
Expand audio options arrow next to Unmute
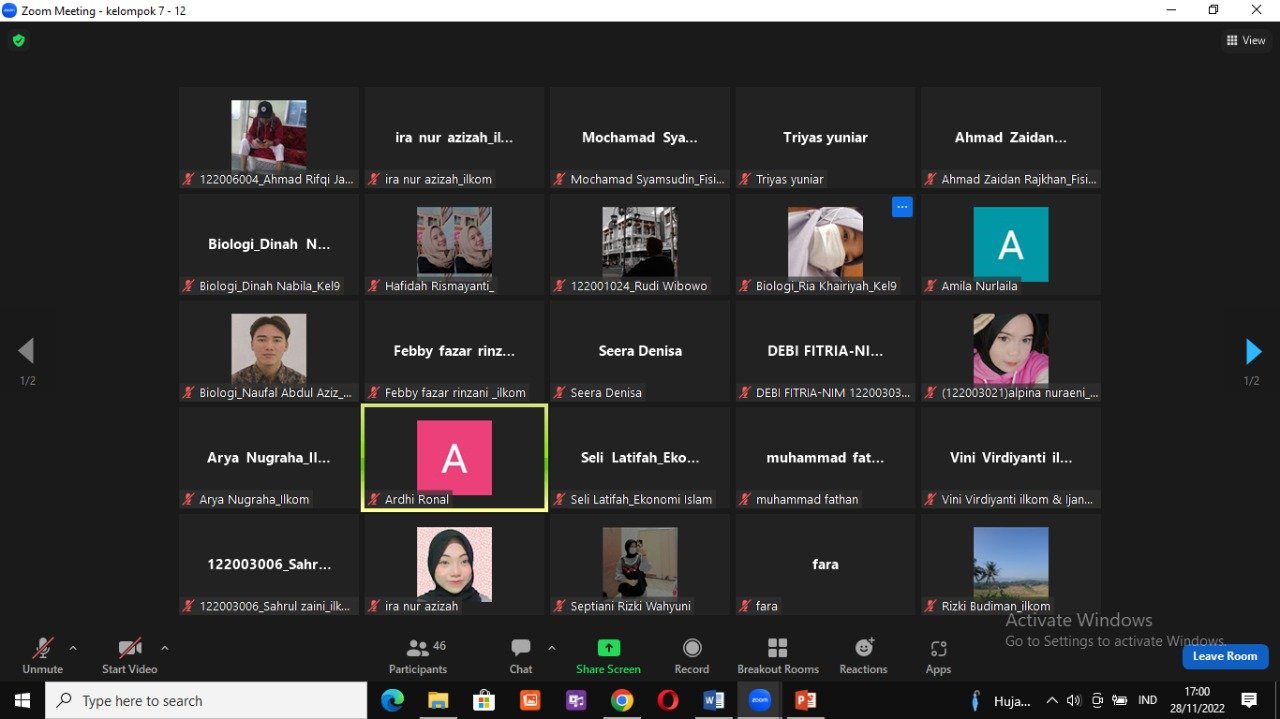(x=73, y=648)
